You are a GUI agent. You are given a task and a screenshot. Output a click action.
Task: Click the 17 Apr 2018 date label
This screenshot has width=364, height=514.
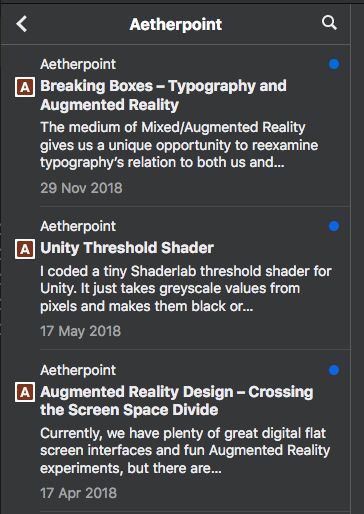[x=79, y=493]
